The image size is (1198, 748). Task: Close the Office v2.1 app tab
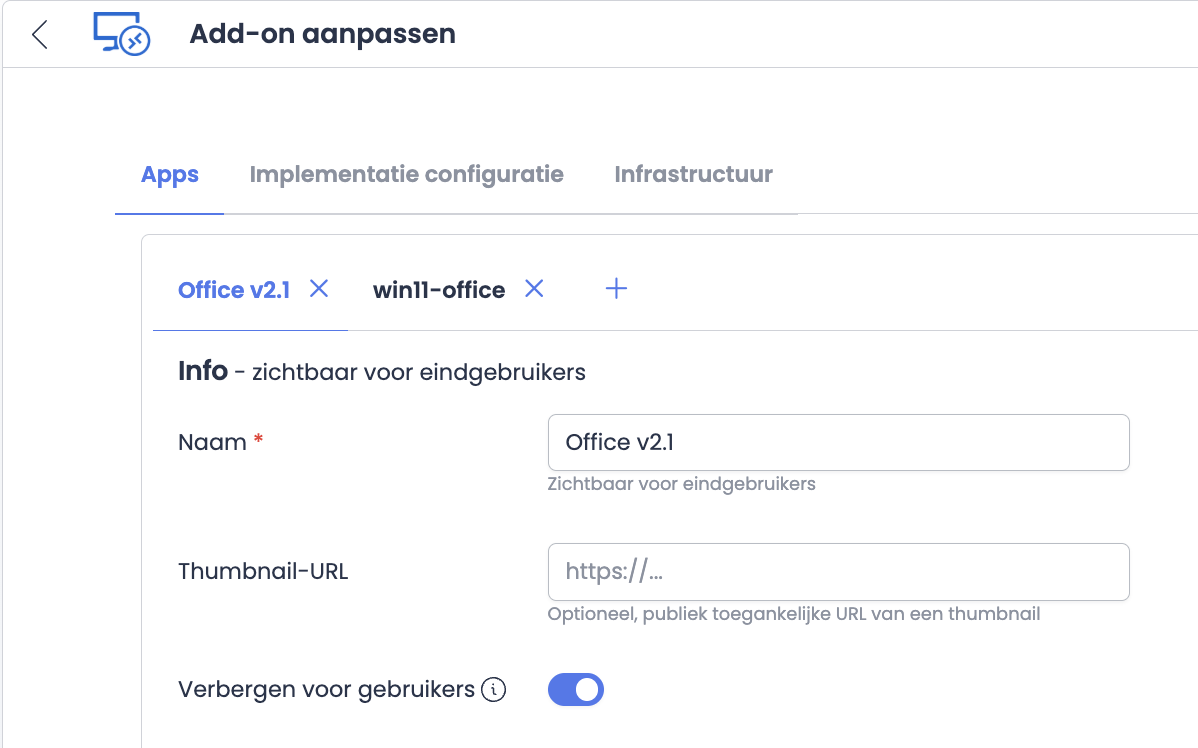[x=319, y=289]
